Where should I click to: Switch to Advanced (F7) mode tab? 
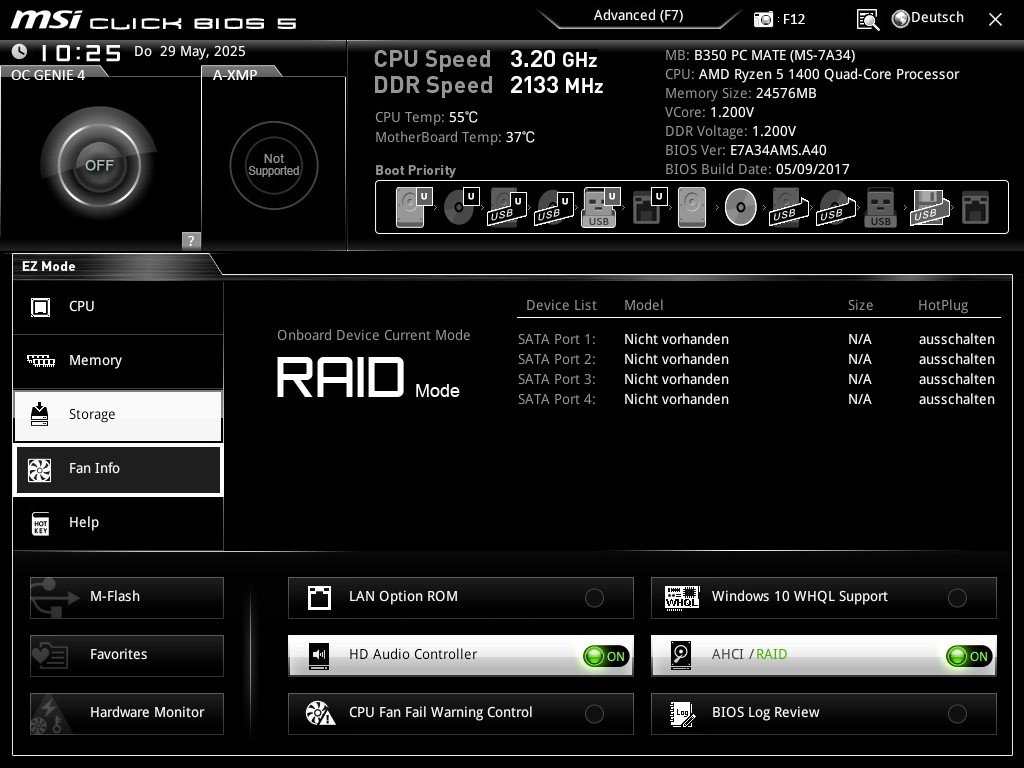tap(638, 16)
